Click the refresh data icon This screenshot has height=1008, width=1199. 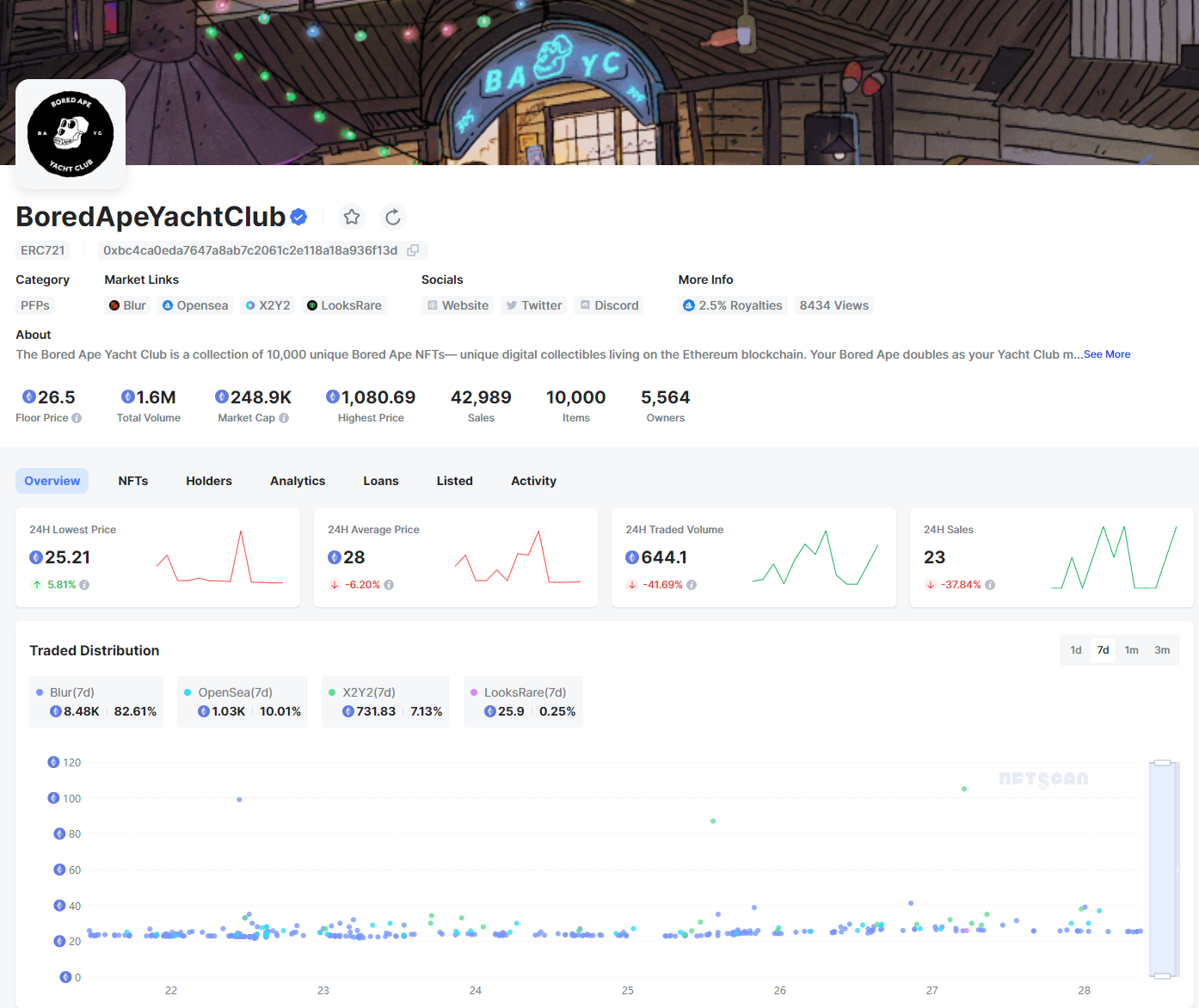(x=393, y=217)
